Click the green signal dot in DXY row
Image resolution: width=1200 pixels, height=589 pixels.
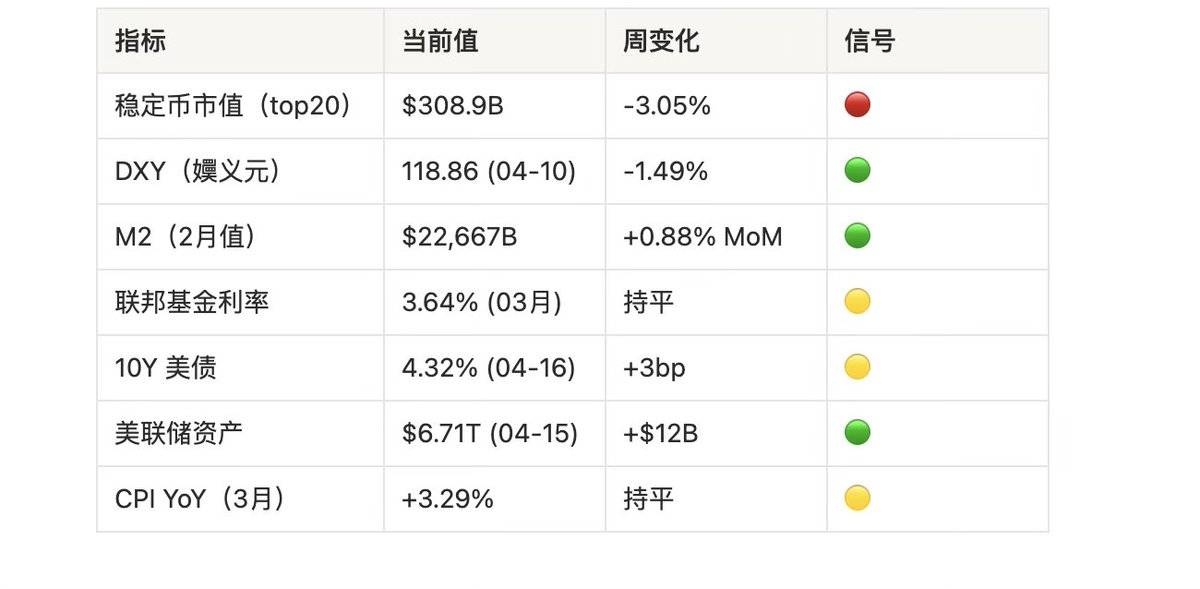[x=857, y=170]
